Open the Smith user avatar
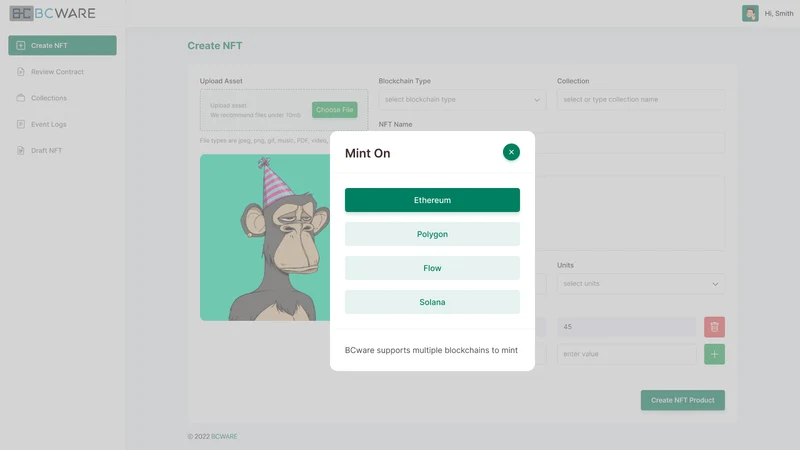Image resolution: width=800 pixels, height=450 pixels. 750,13
